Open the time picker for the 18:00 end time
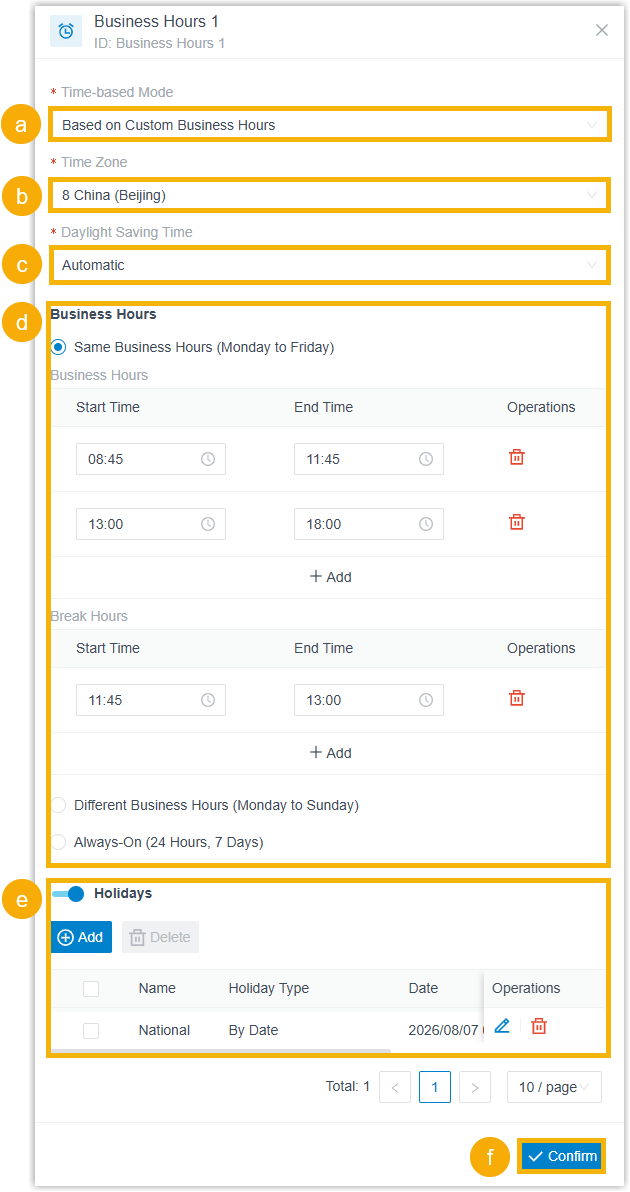 (x=369, y=524)
